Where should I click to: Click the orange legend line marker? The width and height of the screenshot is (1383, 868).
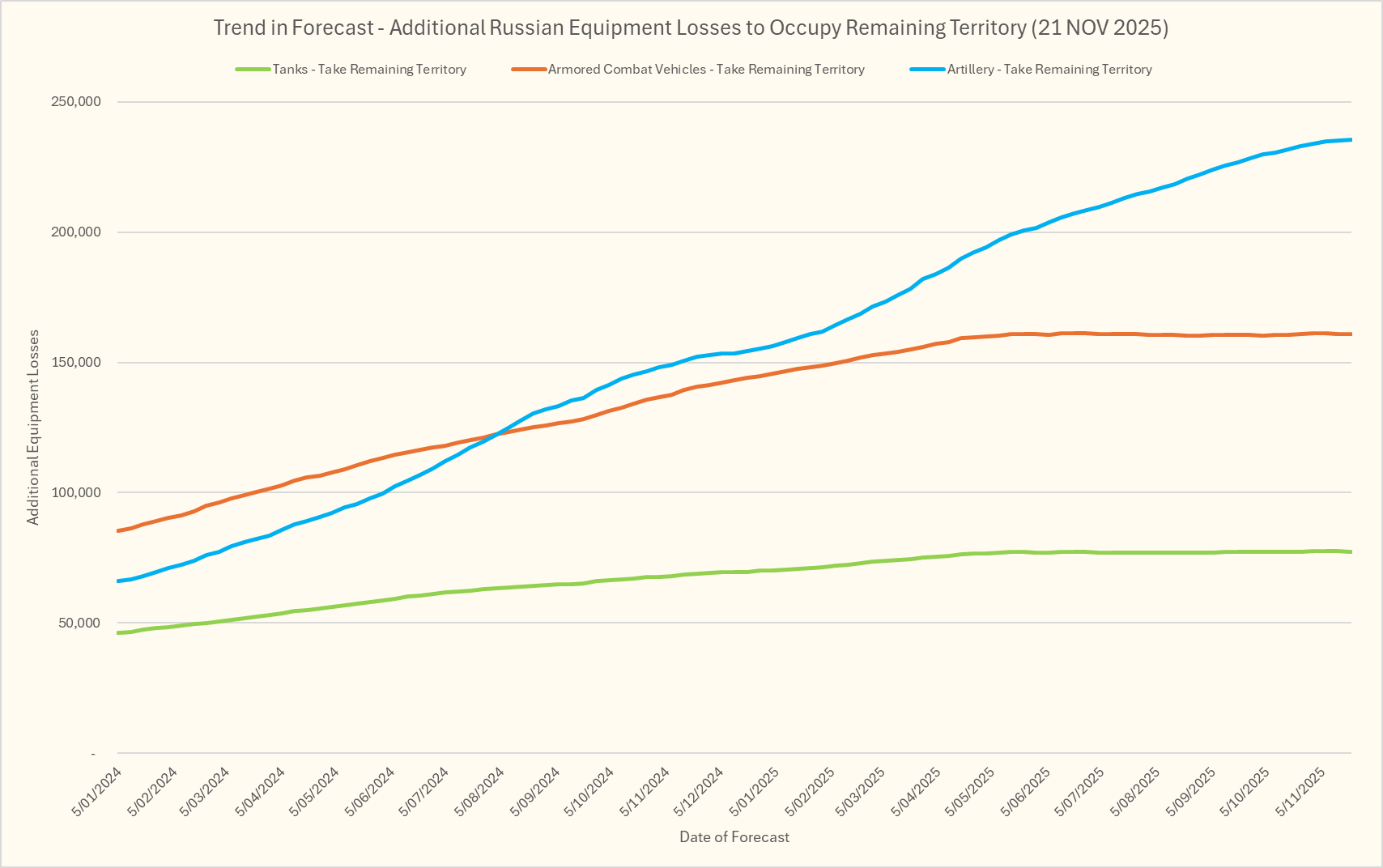click(529, 70)
